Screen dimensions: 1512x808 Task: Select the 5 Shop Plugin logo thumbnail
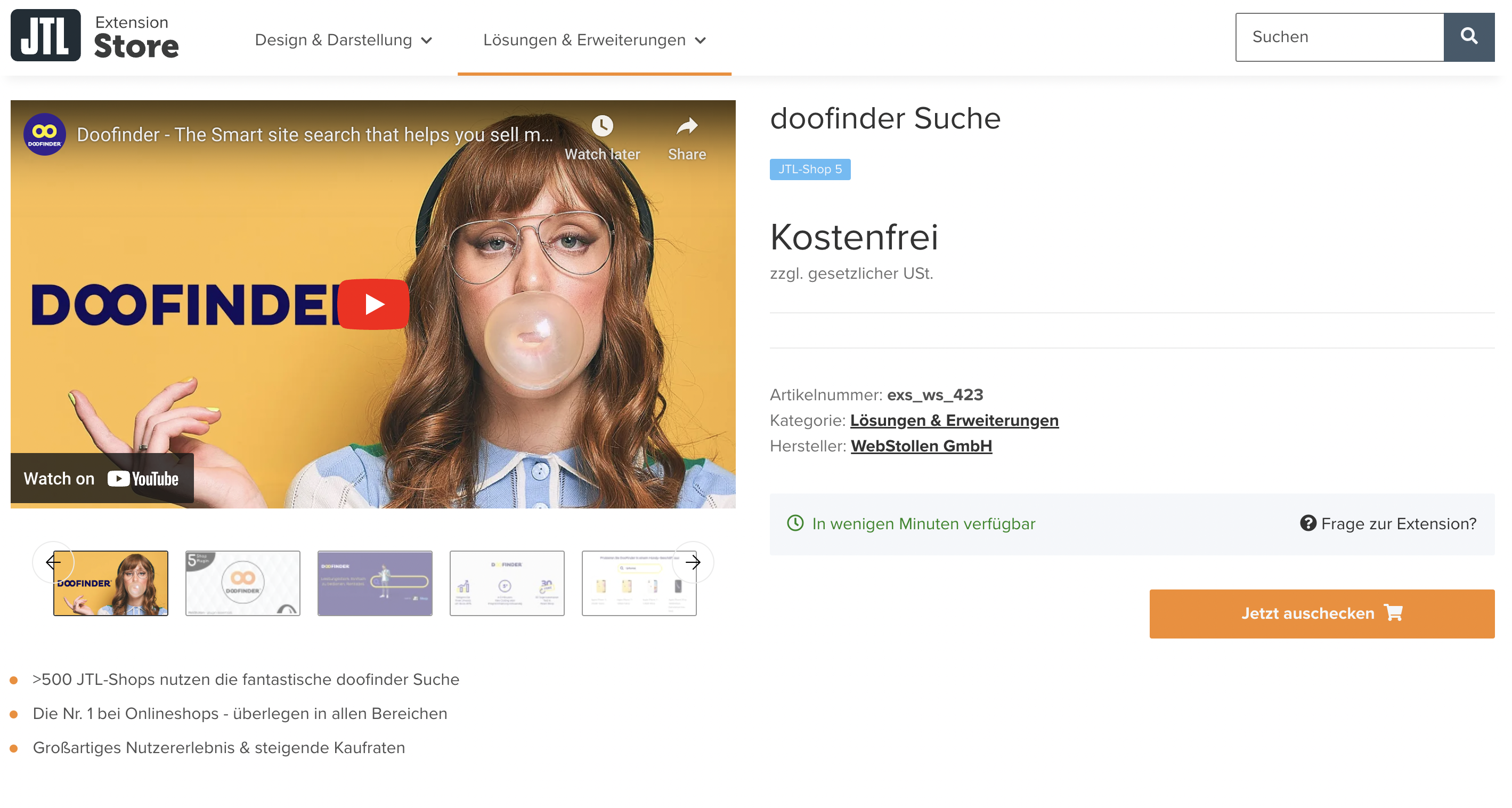[243, 583]
